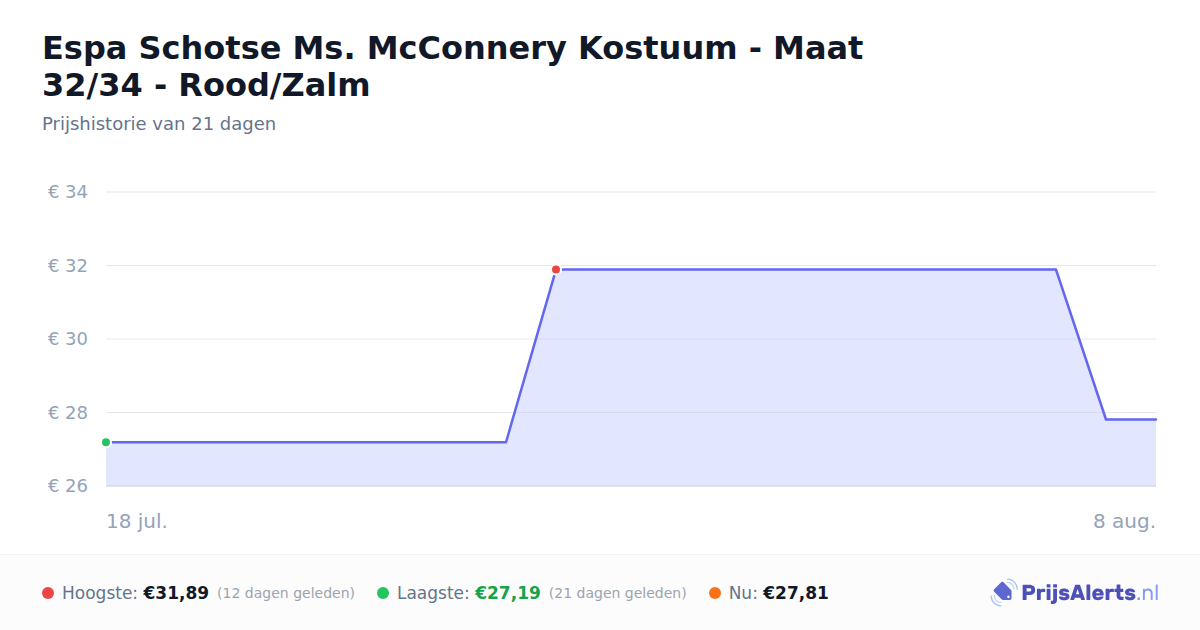Click the € 34 axis label
The width and height of the screenshot is (1200, 630).
(68, 192)
